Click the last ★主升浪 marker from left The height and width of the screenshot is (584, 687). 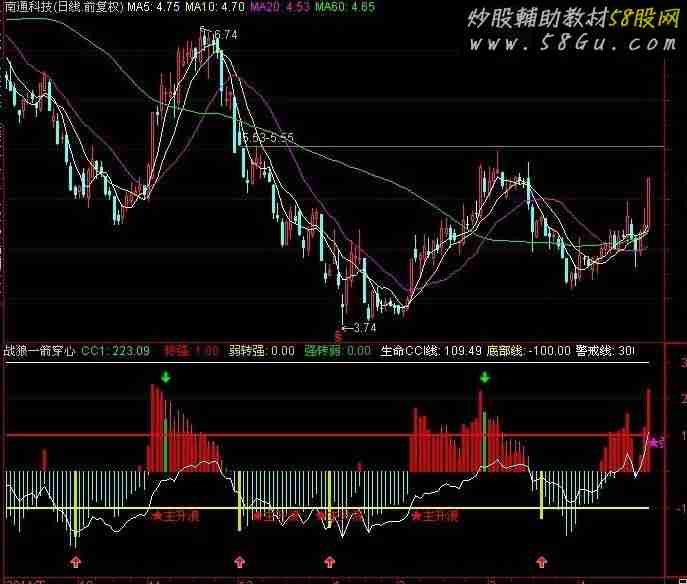coord(435,516)
